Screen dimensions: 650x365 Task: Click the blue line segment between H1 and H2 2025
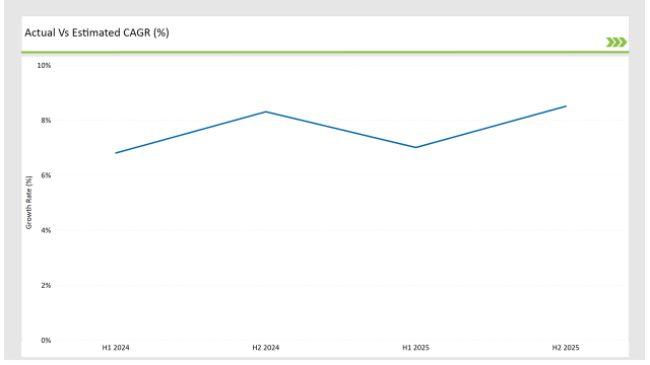click(x=491, y=127)
